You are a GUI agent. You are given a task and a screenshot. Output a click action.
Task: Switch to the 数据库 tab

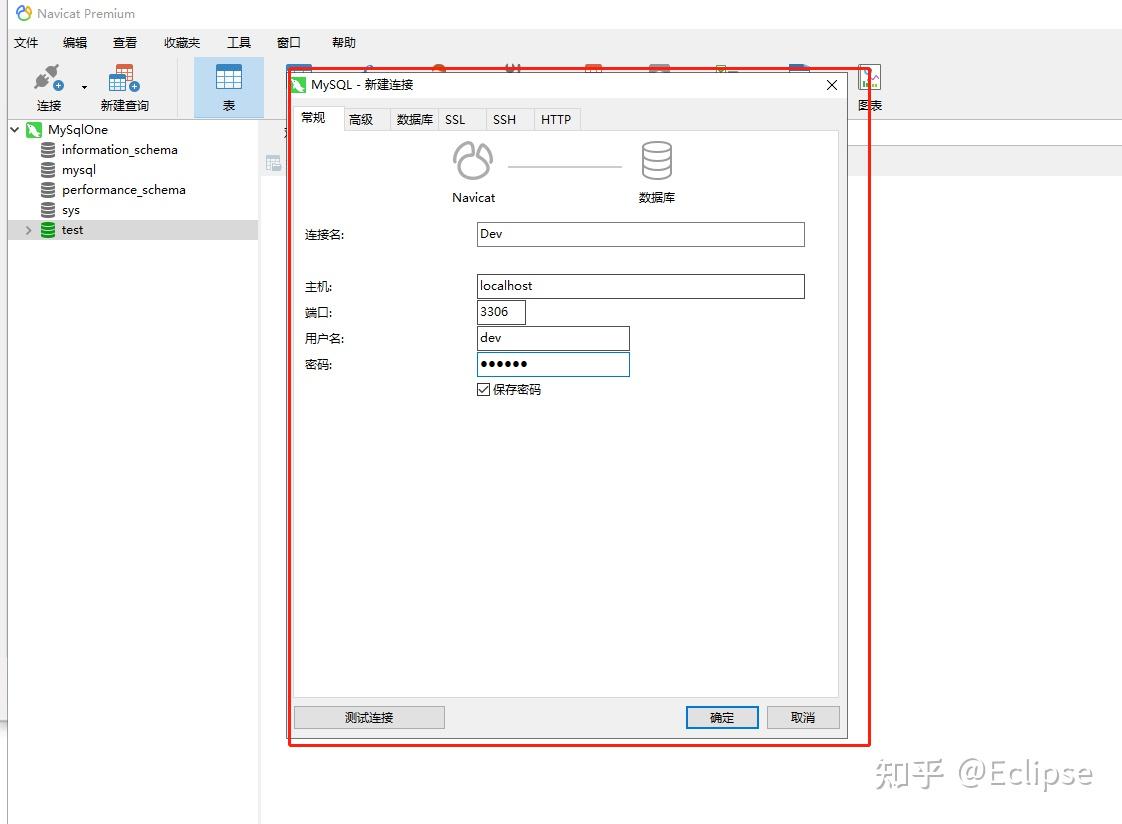[415, 119]
